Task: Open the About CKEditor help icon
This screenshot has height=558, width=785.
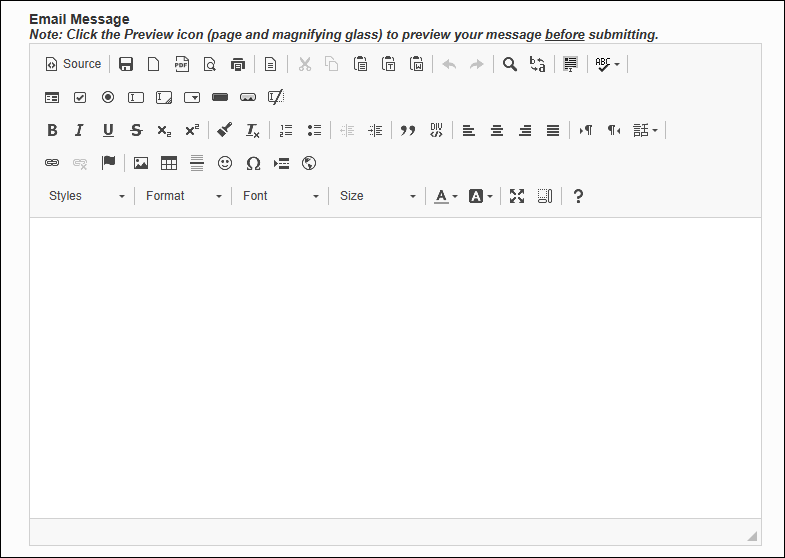Action: (x=578, y=196)
